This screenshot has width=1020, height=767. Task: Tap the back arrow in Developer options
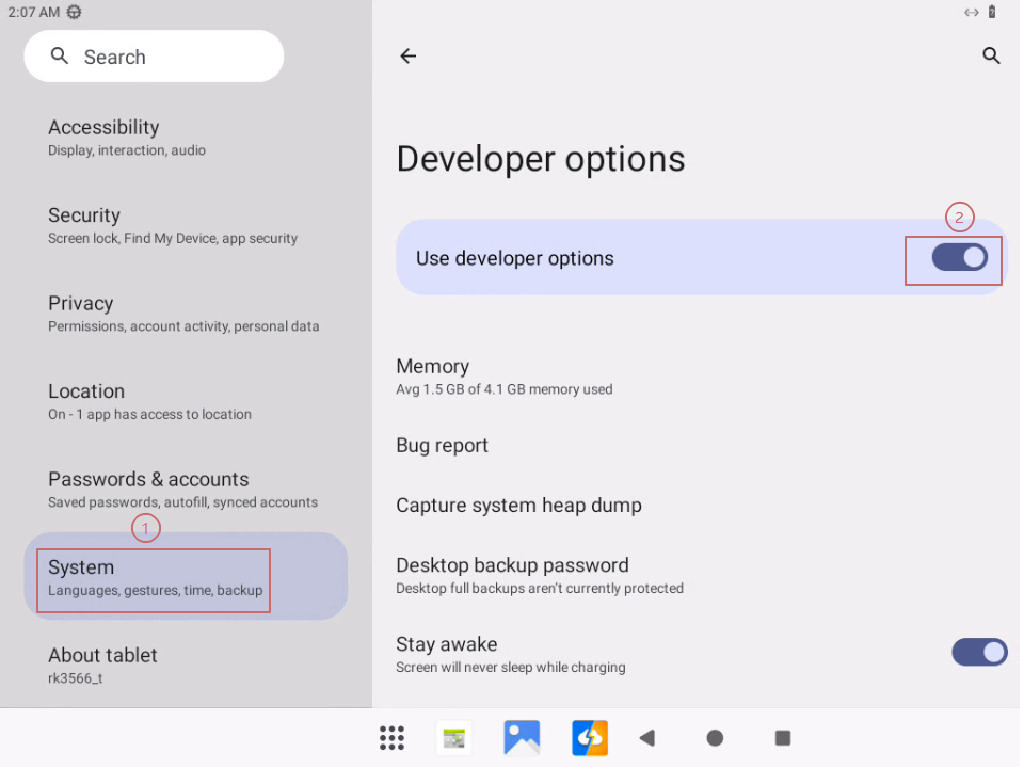408,56
